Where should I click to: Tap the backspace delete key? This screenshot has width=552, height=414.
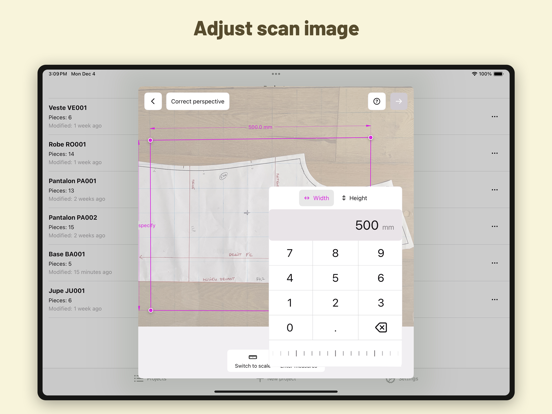pos(381,328)
